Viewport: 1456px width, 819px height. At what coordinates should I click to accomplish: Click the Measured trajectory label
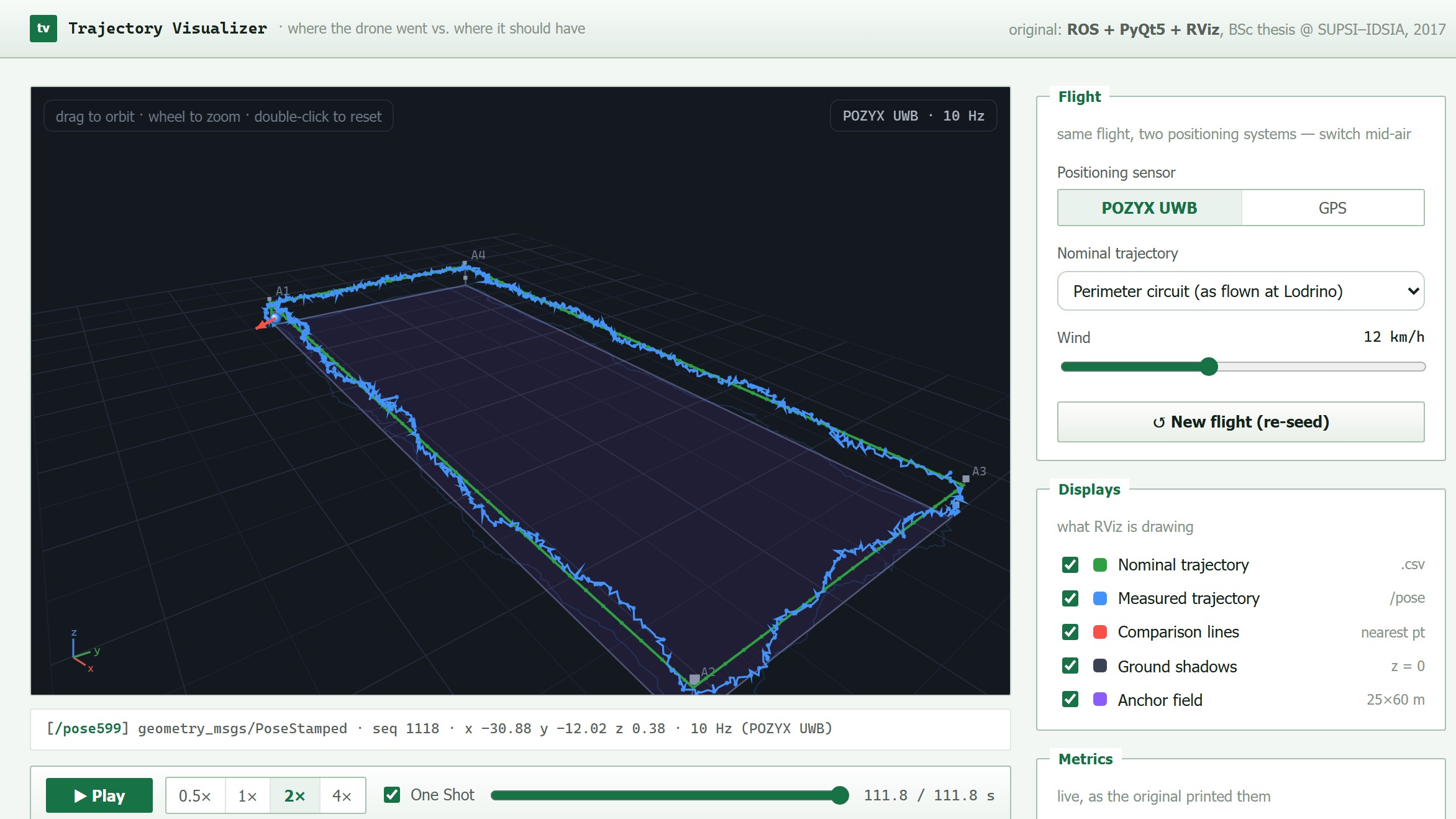pyautogui.click(x=1189, y=598)
